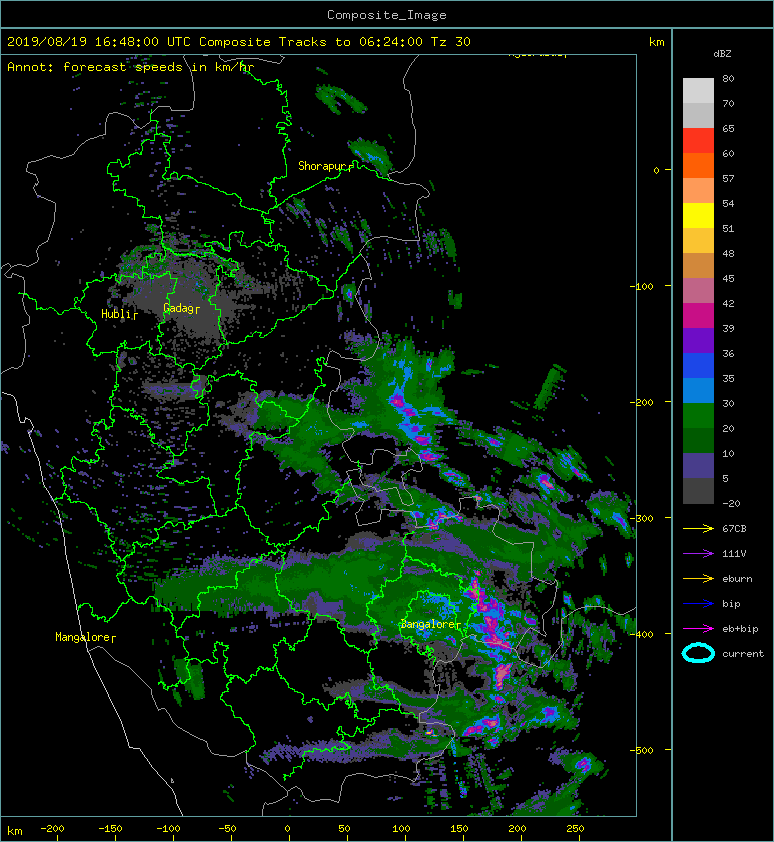Select the blue bip arrow in legend
This screenshot has width=774, height=842.
(698, 604)
